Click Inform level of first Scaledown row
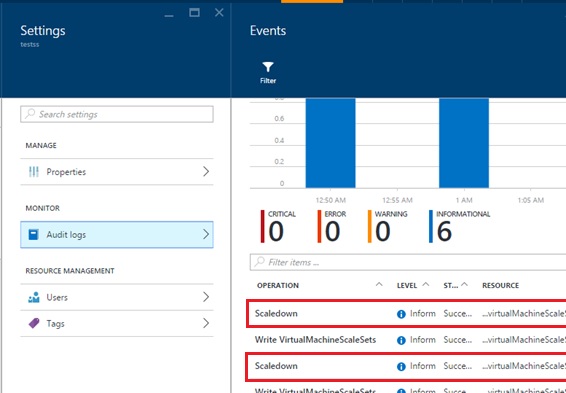 point(423,314)
